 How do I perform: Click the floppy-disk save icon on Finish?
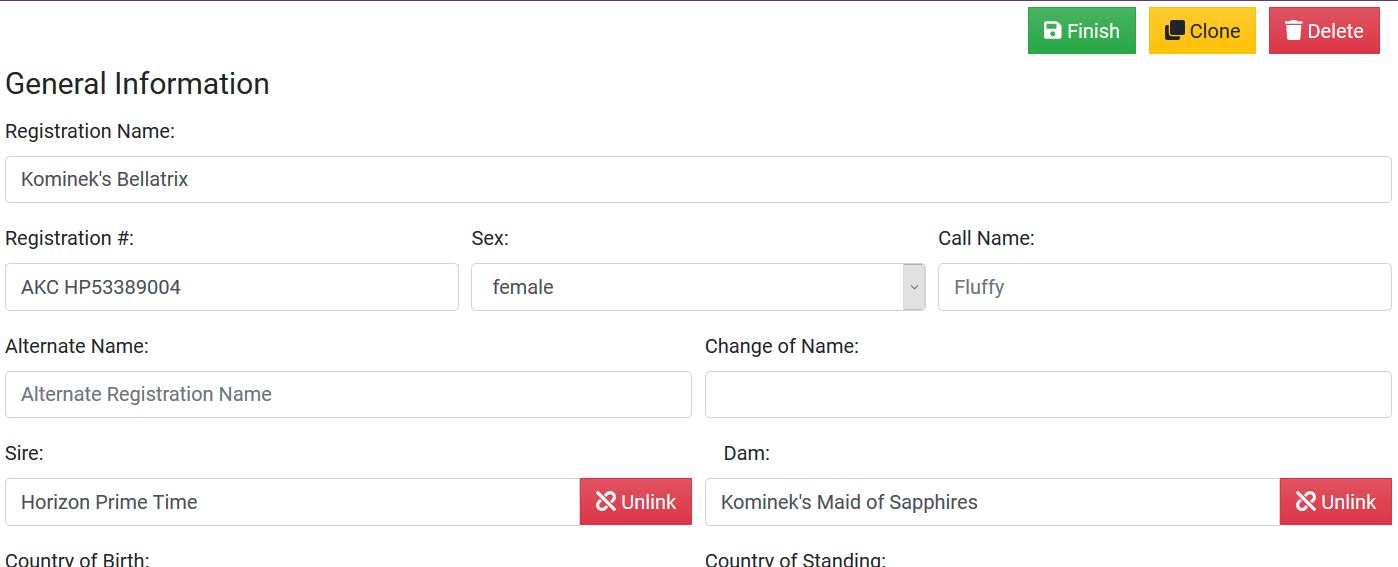pyautogui.click(x=1052, y=31)
